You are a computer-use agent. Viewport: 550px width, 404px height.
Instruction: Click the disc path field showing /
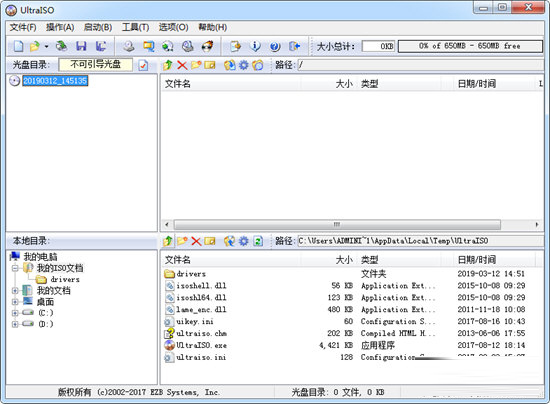pos(420,65)
